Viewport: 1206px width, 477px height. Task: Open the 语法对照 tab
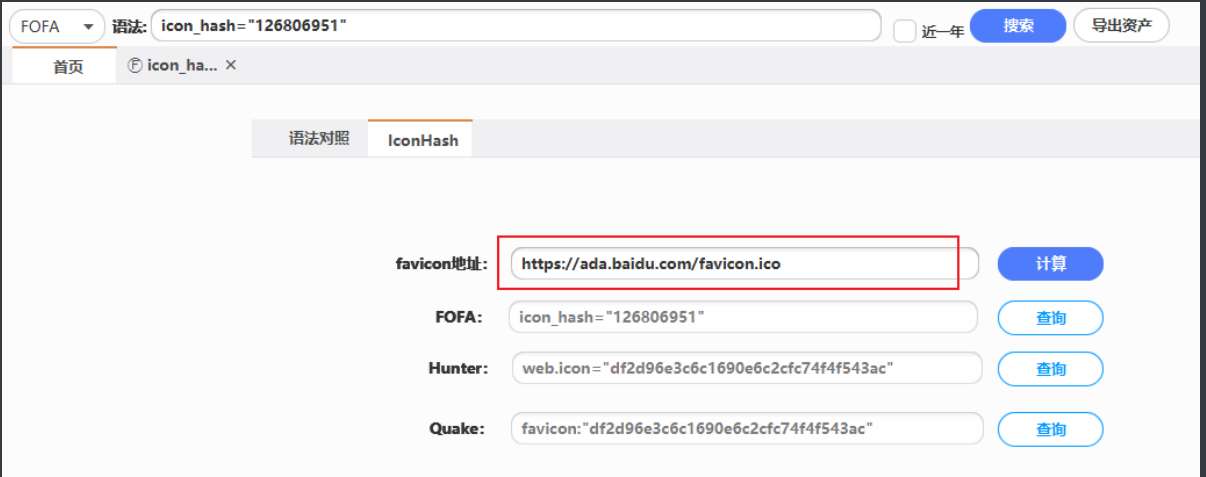tap(319, 139)
